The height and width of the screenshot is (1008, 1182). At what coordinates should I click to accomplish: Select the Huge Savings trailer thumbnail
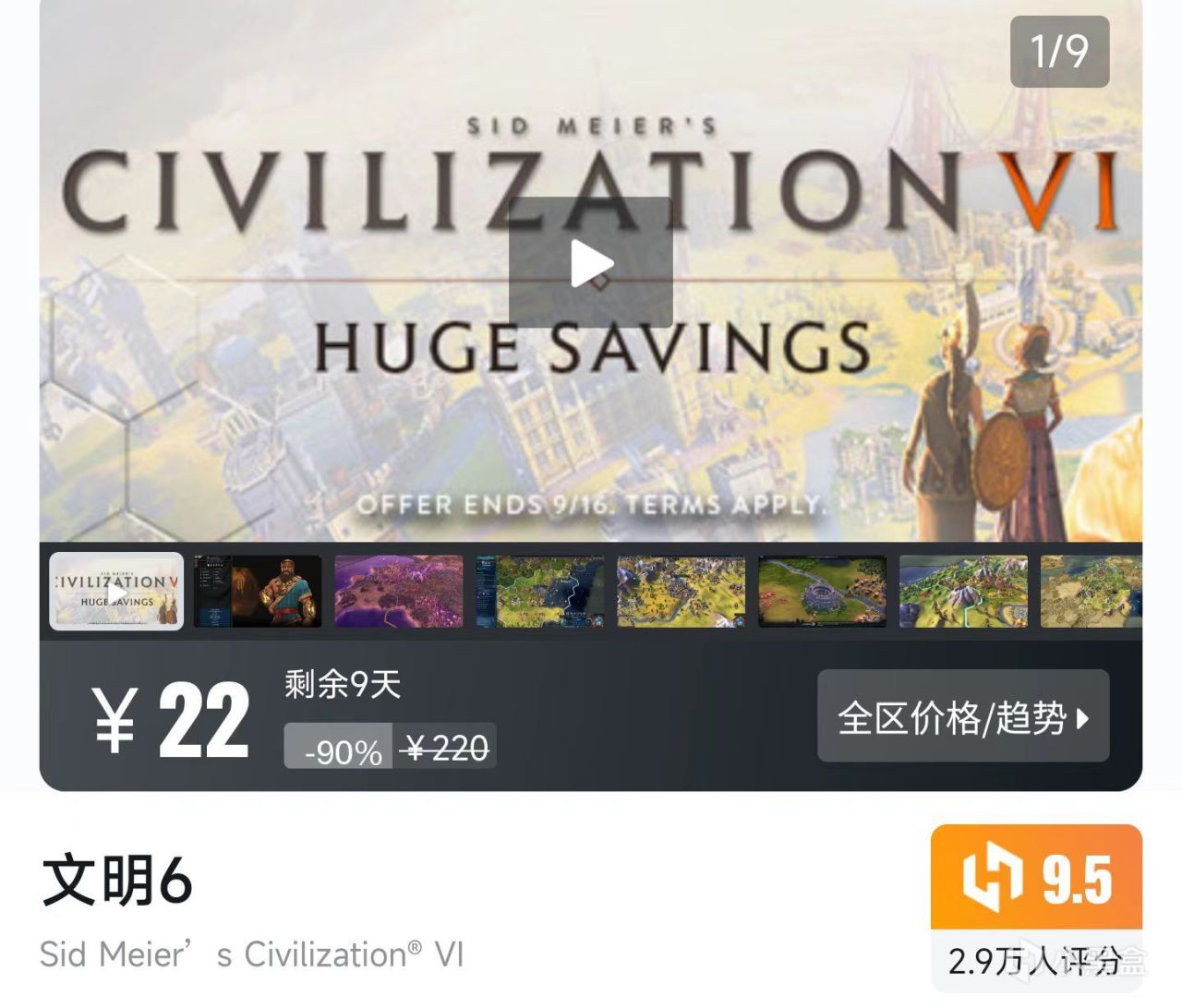(x=116, y=592)
